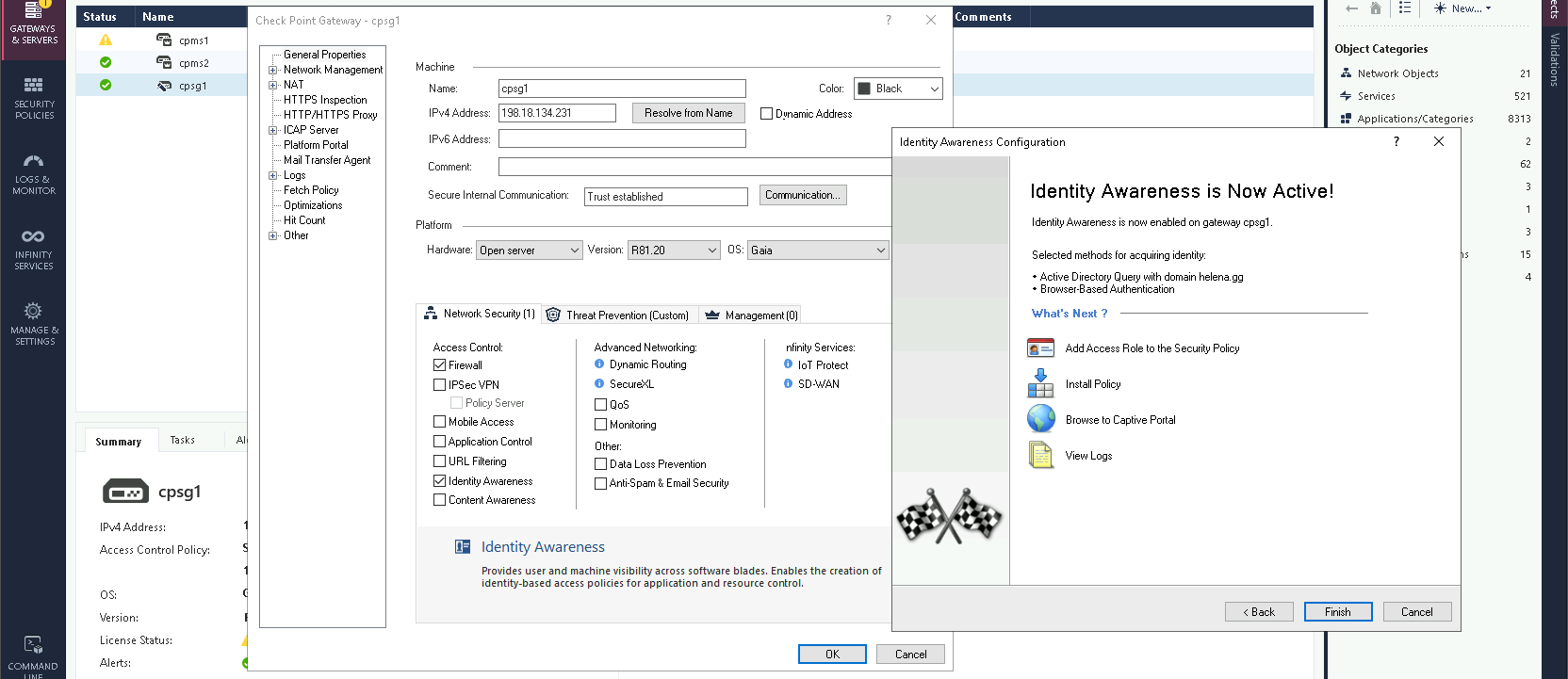Open the Color dropdown showing Black
The height and width of the screenshot is (679, 1568).
[x=897, y=89]
